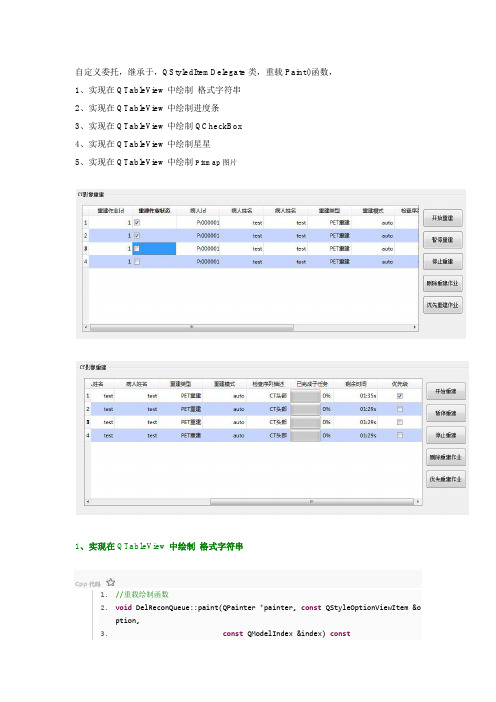Toggle row 4 checkbox in 重建作业状态 column
Viewport: 496px width, 702px height.
[137, 261]
